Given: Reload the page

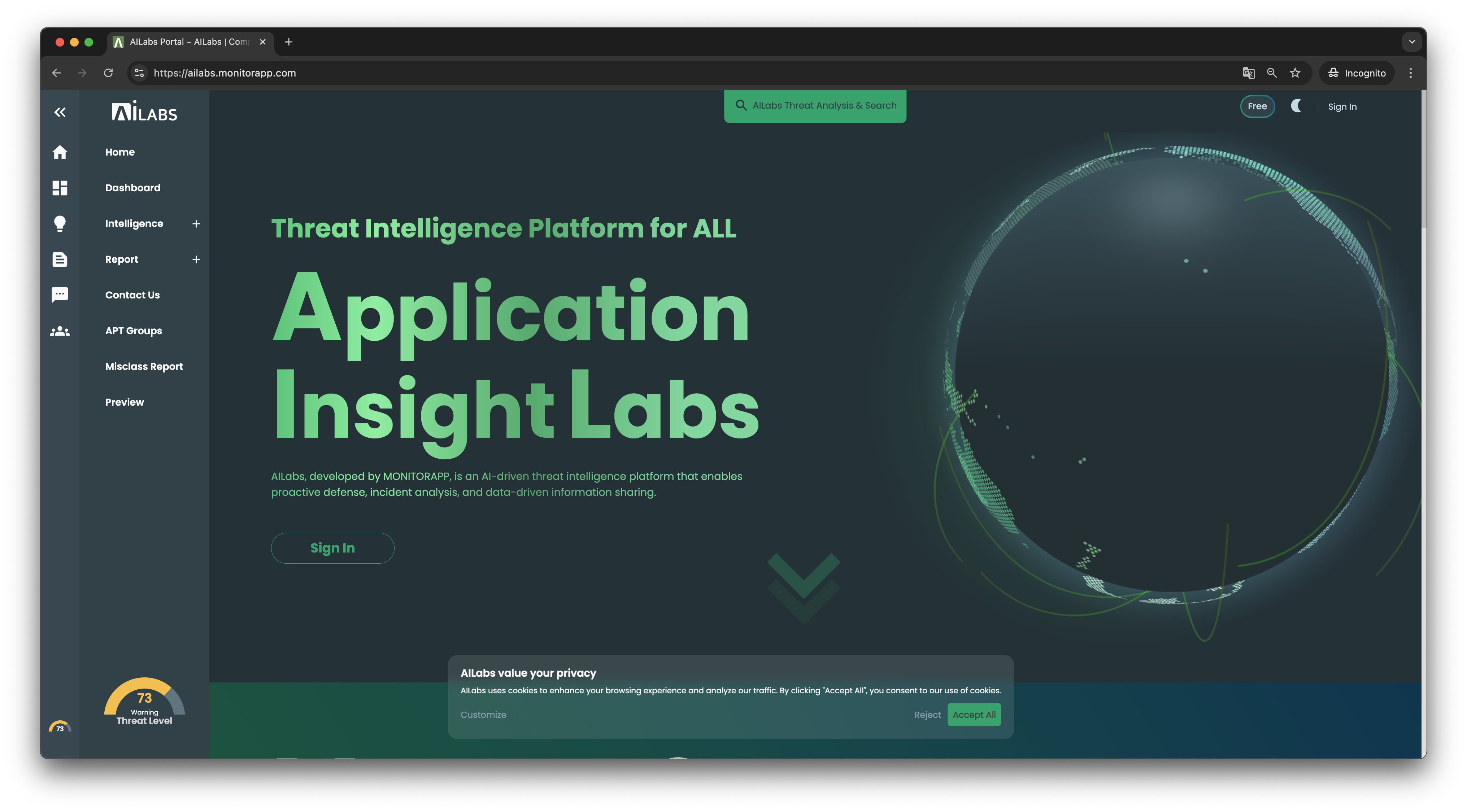Looking at the screenshot, I should [x=108, y=73].
